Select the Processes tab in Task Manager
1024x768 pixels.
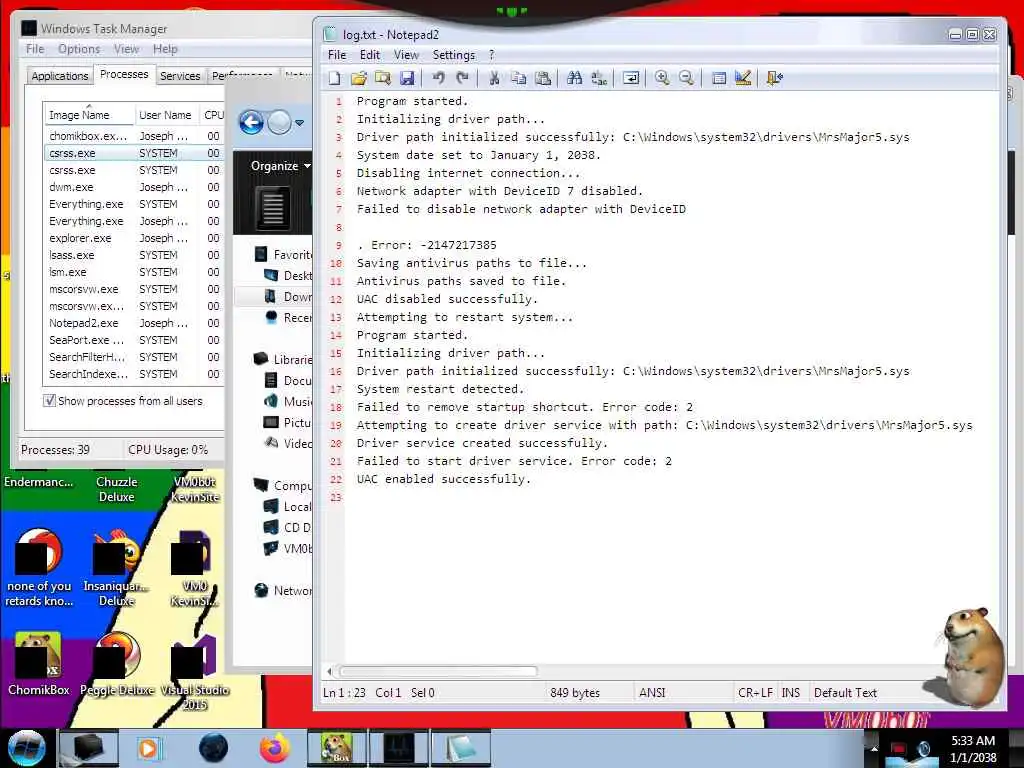[124, 74]
